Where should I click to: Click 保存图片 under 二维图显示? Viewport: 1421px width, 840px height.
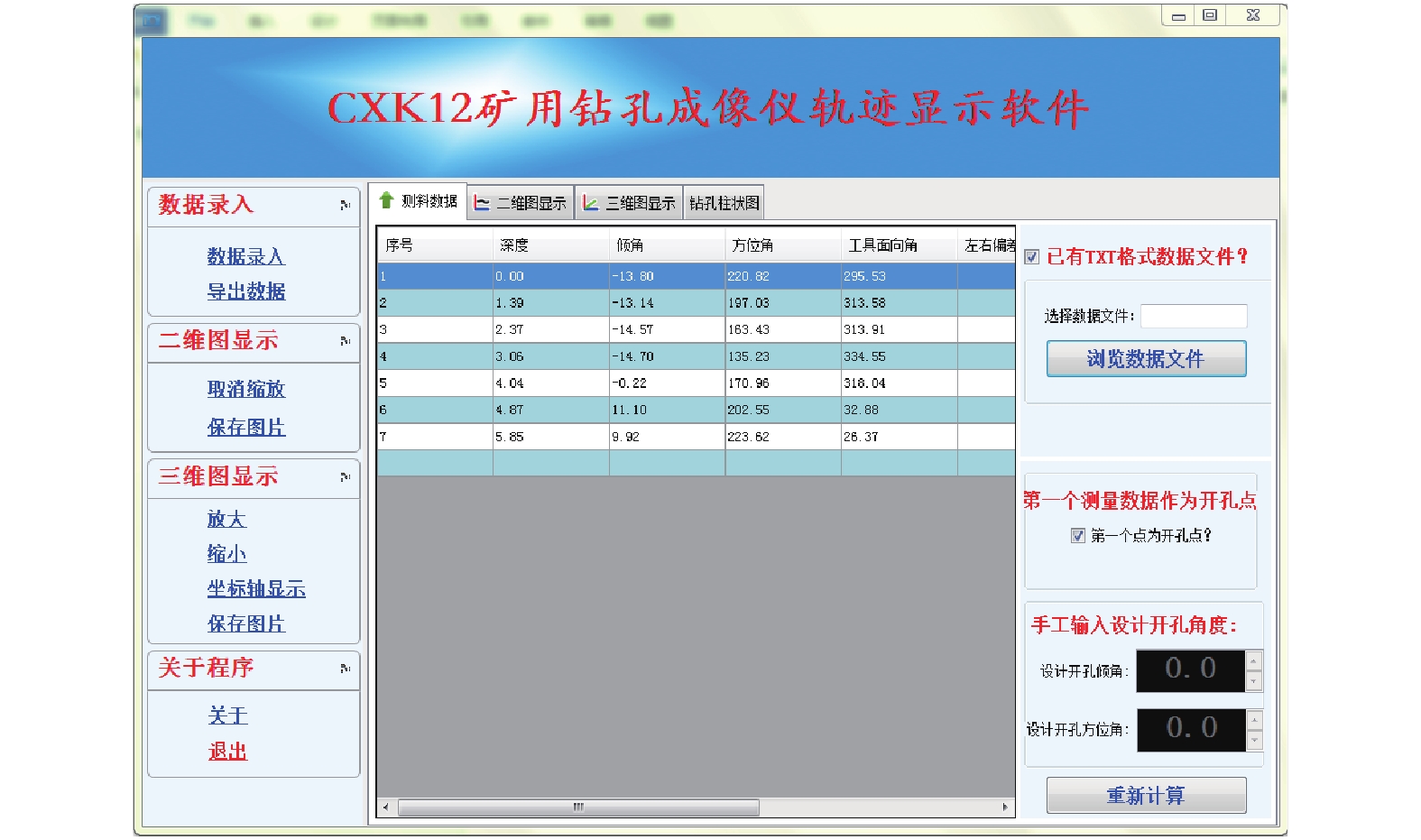point(245,427)
